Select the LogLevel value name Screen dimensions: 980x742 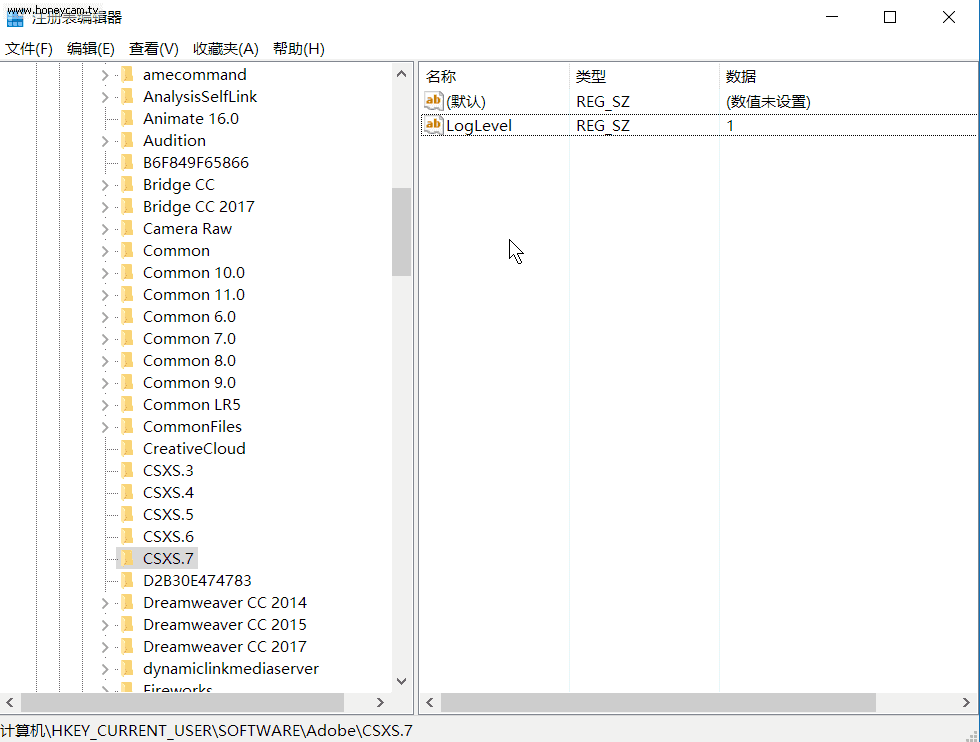[479, 126]
